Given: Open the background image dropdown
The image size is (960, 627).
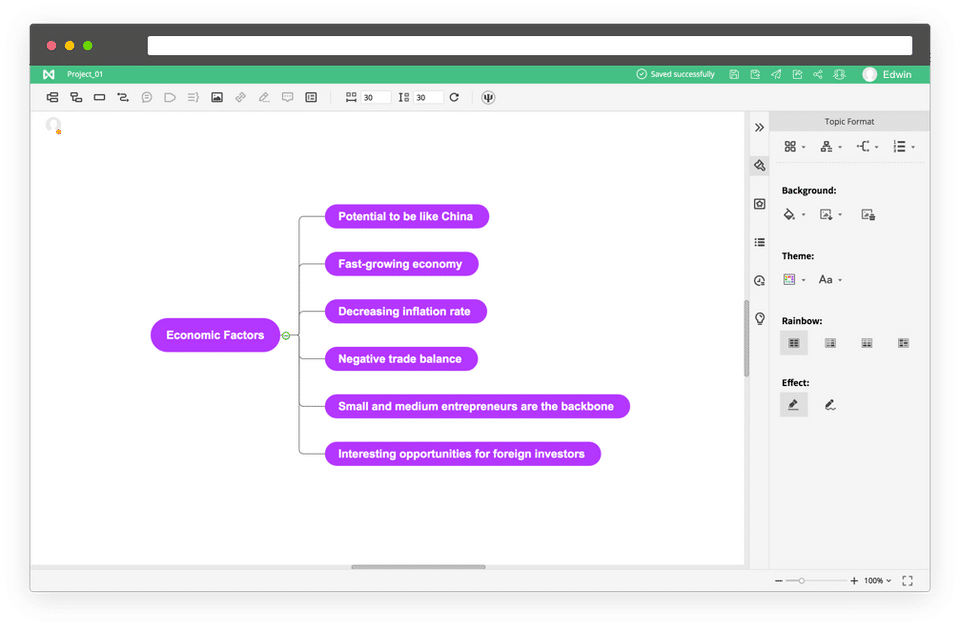Looking at the screenshot, I should point(831,214).
